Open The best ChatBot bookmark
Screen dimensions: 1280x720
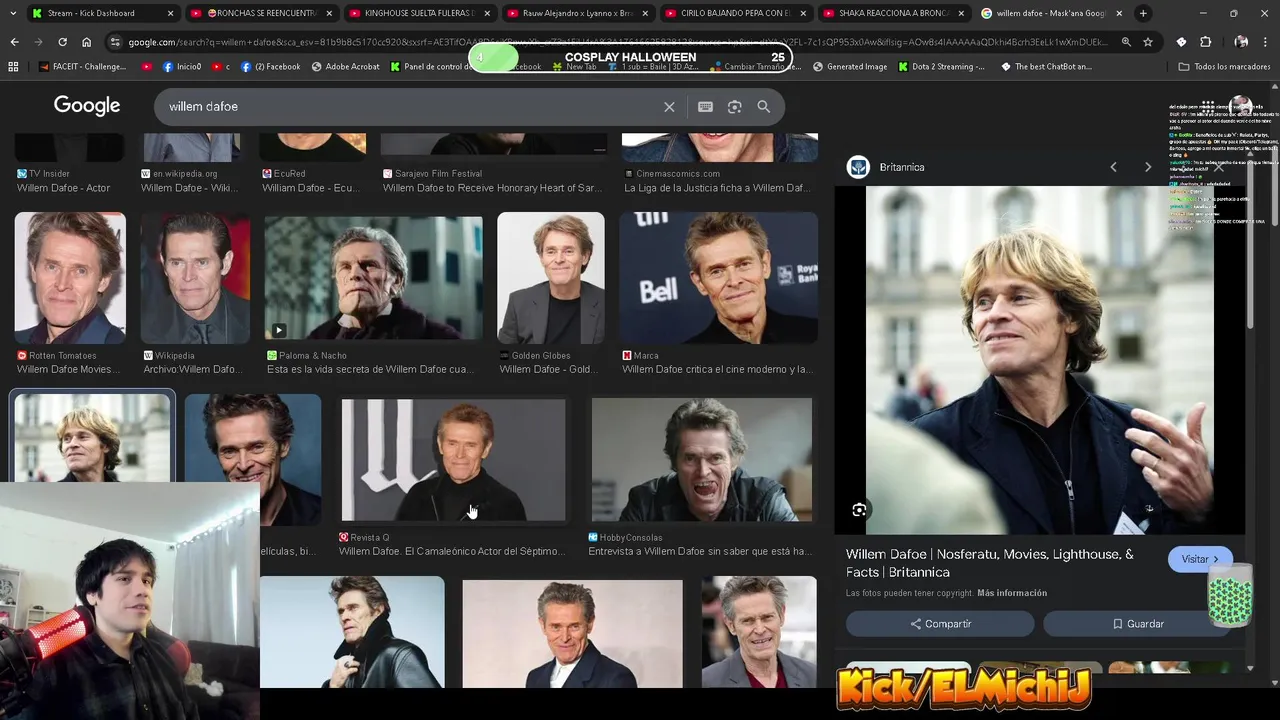(1046, 67)
